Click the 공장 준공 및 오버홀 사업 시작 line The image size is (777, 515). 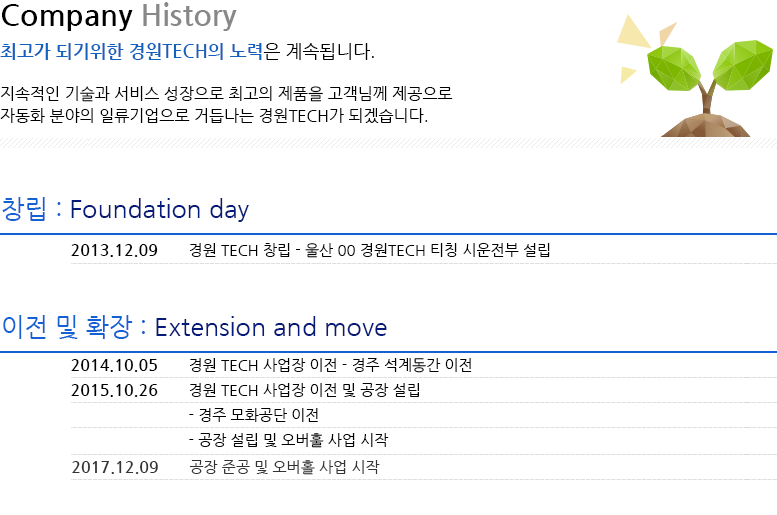tap(284, 467)
